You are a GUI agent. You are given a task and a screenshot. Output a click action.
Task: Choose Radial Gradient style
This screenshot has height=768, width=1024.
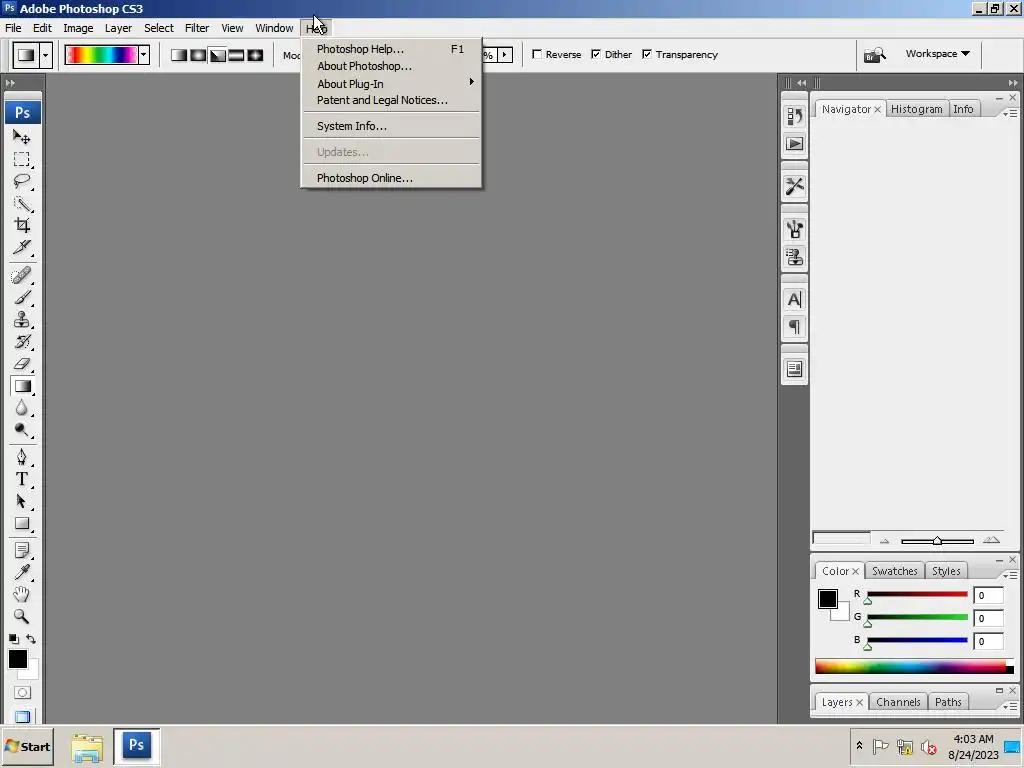pyautogui.click(x=198, y=55)
